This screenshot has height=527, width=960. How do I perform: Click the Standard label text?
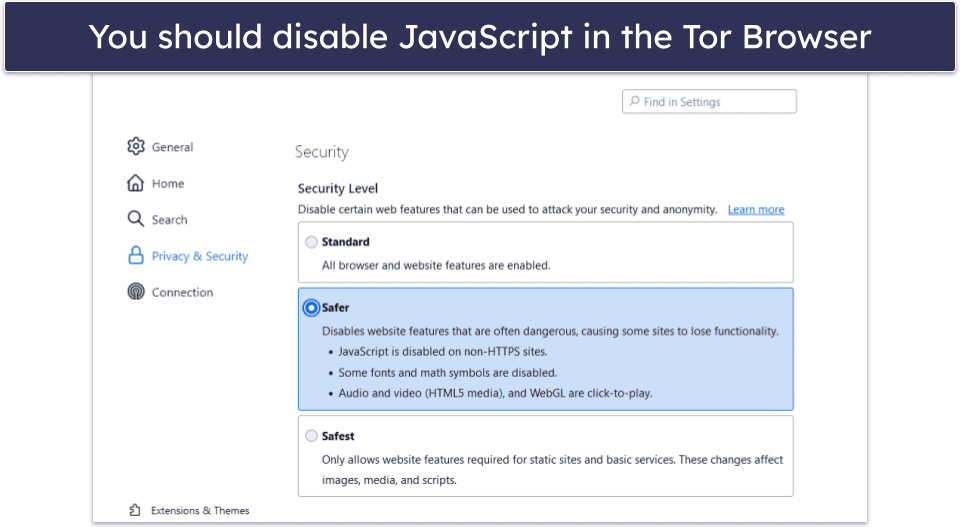(x=345, y=242)
